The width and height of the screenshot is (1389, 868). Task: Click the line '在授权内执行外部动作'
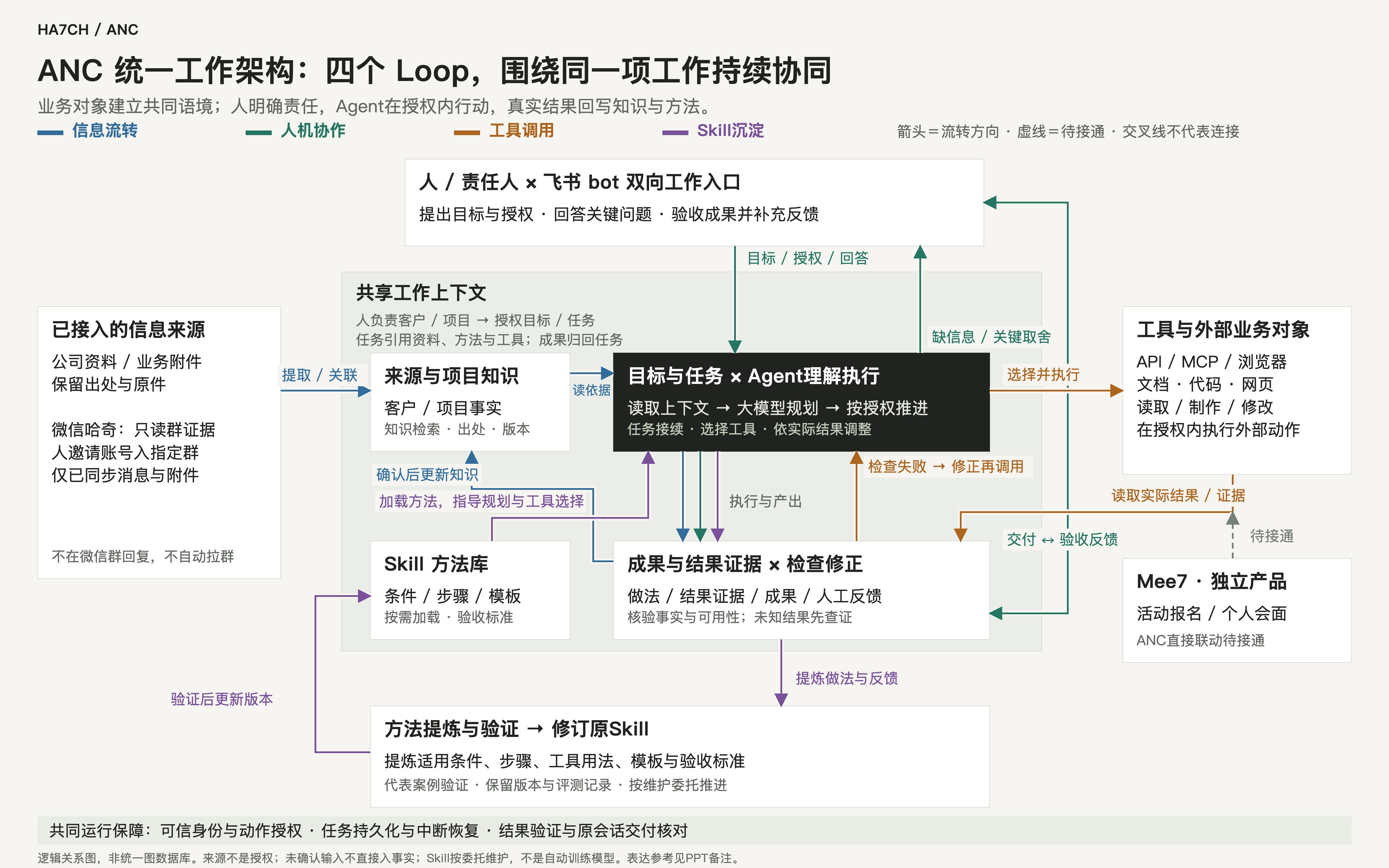tap(1218, 430)
